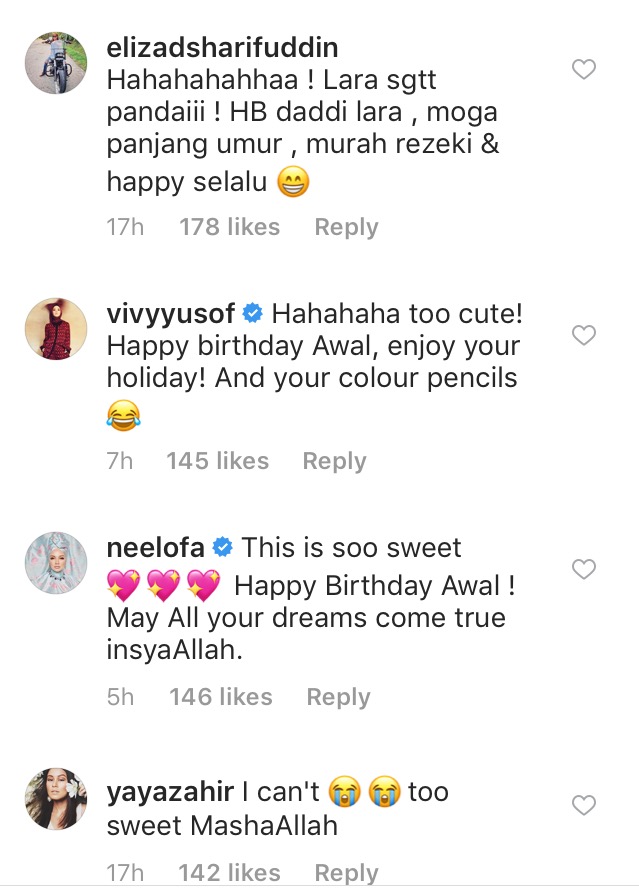Like vivyyusof's comment with the heart
Screen dimensions: 639x894
(583, 335)
